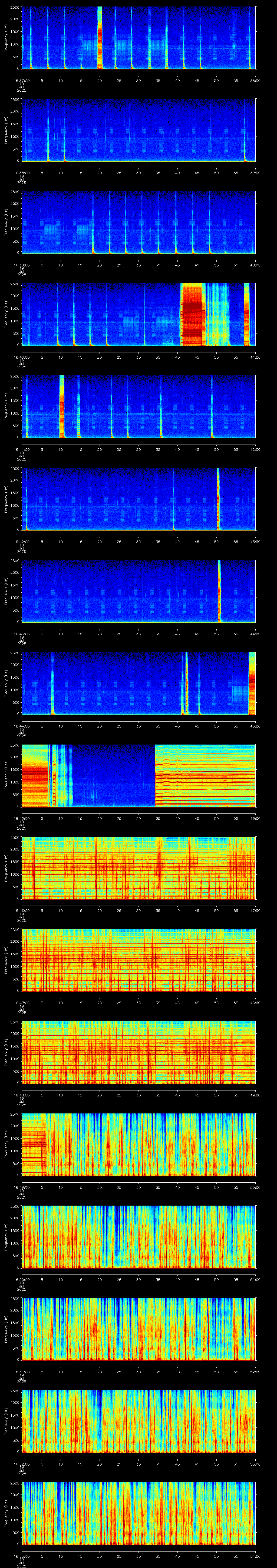277x1568 pixels.
Task: Click the 40:00 end time label
Action: (x=256, y=265)
